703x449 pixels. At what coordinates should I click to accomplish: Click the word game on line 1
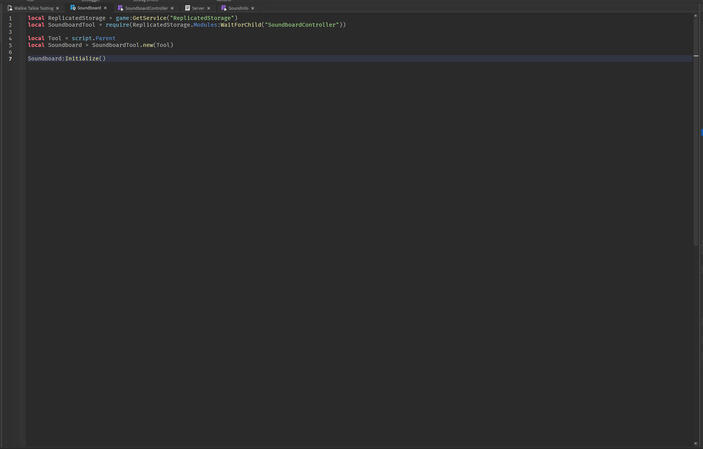pos(122,18)
